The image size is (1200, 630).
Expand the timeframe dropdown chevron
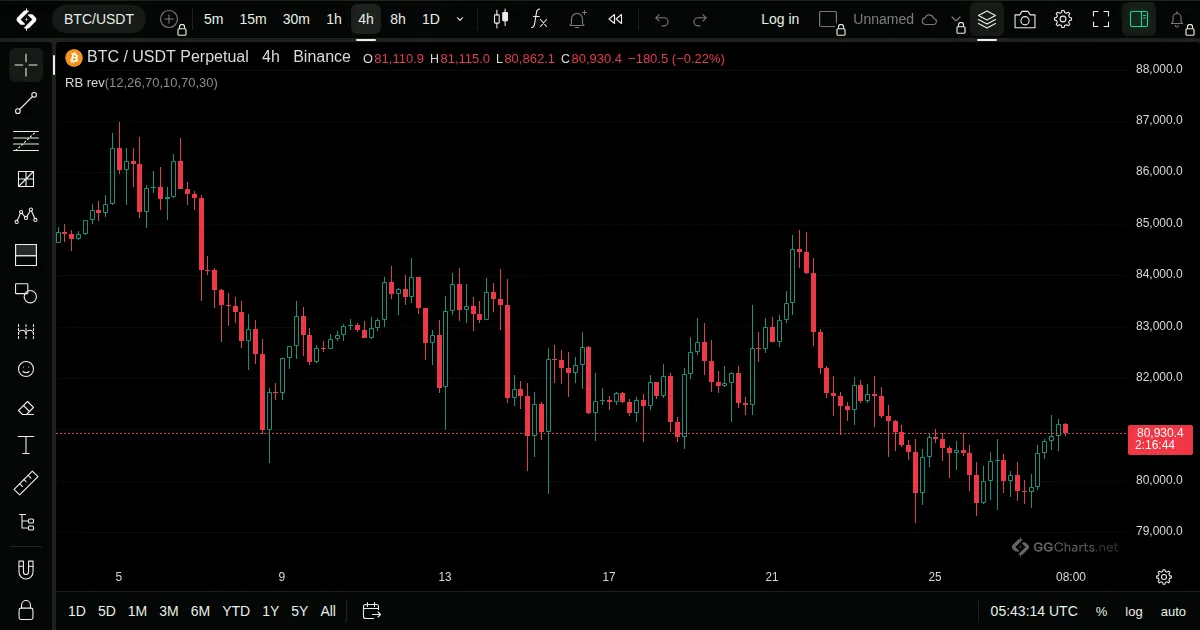click(460, 19)
